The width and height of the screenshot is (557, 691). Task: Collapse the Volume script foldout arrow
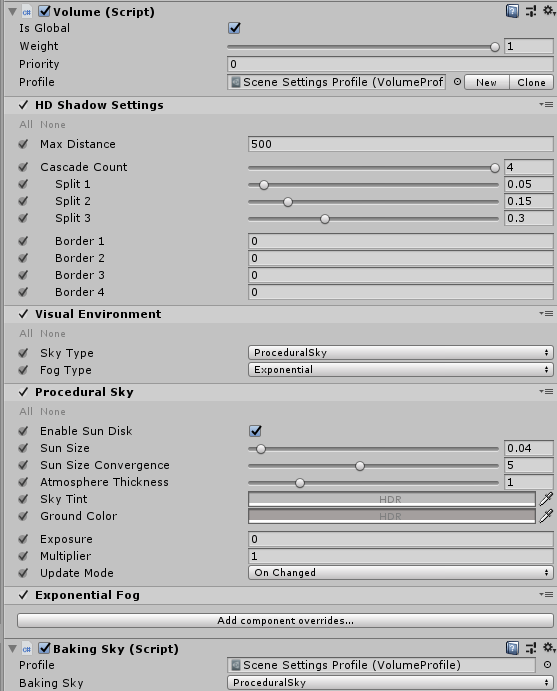pyautogui.click(x=12, y=11)
